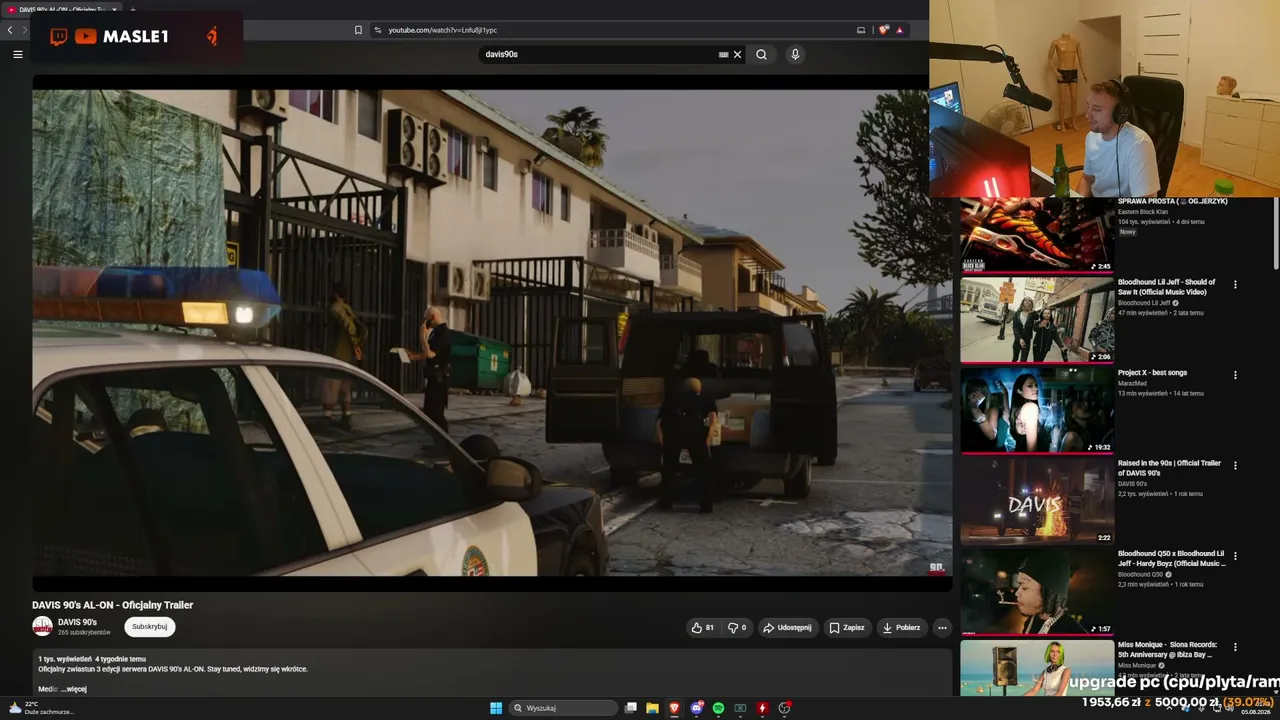The image size is (1280, 720).
Task: Open Brave browser from the taskbar
Action: coord(674,708)
